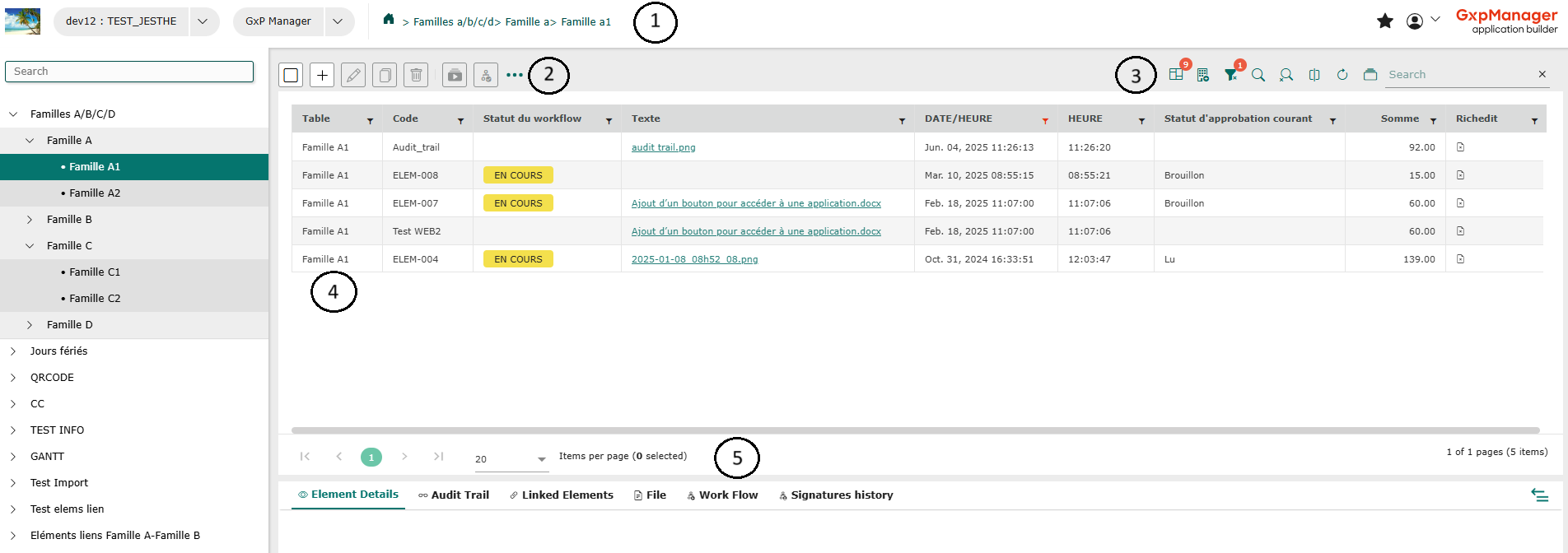Open the 2025-01-08_08h52_08.png link
This screenshot has width=1568, height=553.
click(x=694, y=259)
